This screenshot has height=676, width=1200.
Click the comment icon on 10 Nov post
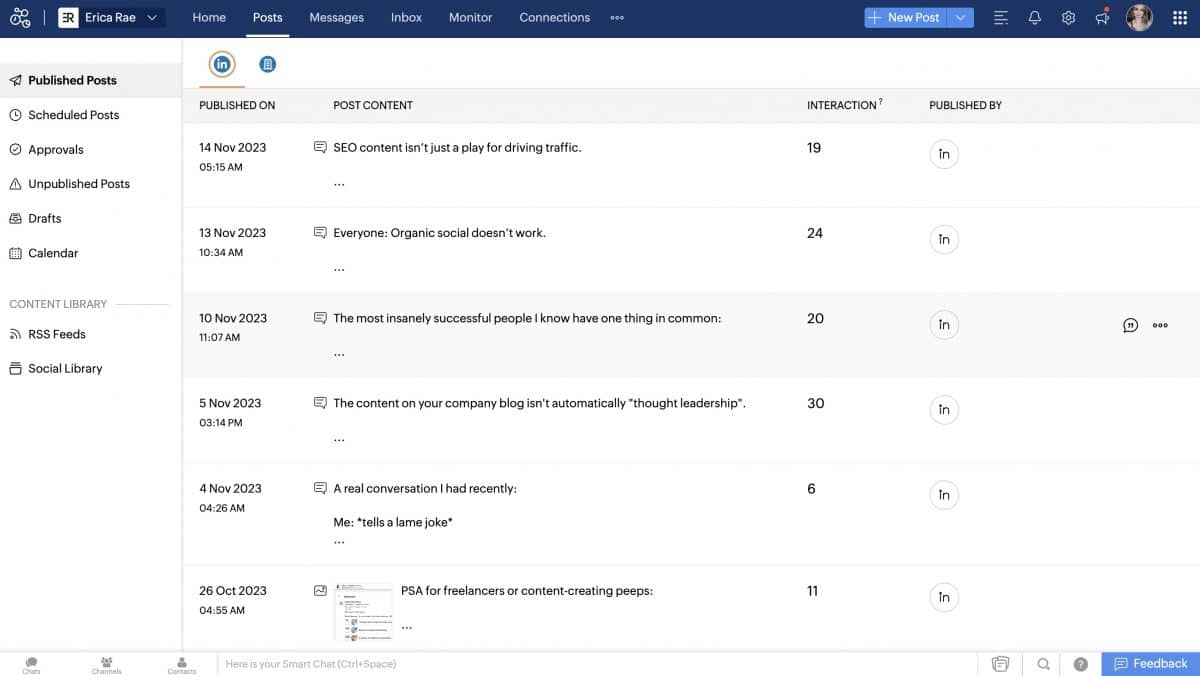coord(1130,325)
